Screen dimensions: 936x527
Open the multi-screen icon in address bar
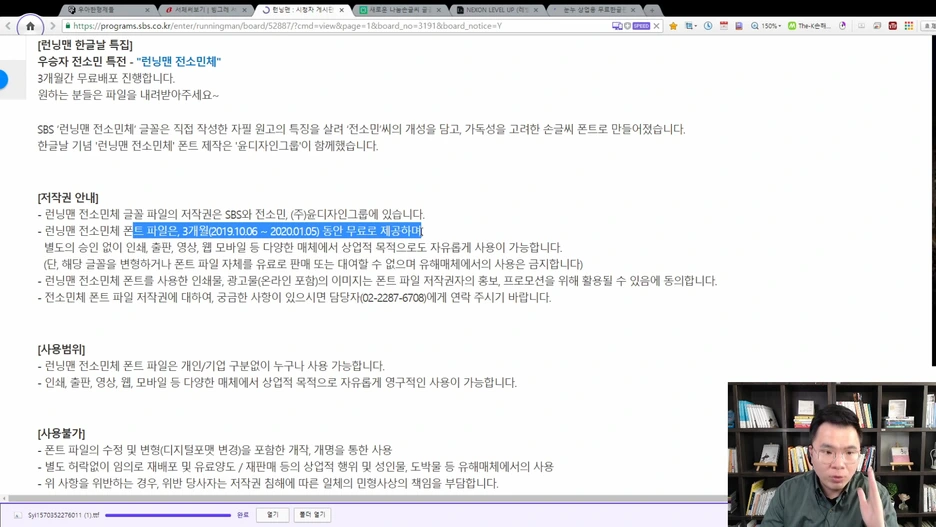point(617,26)
